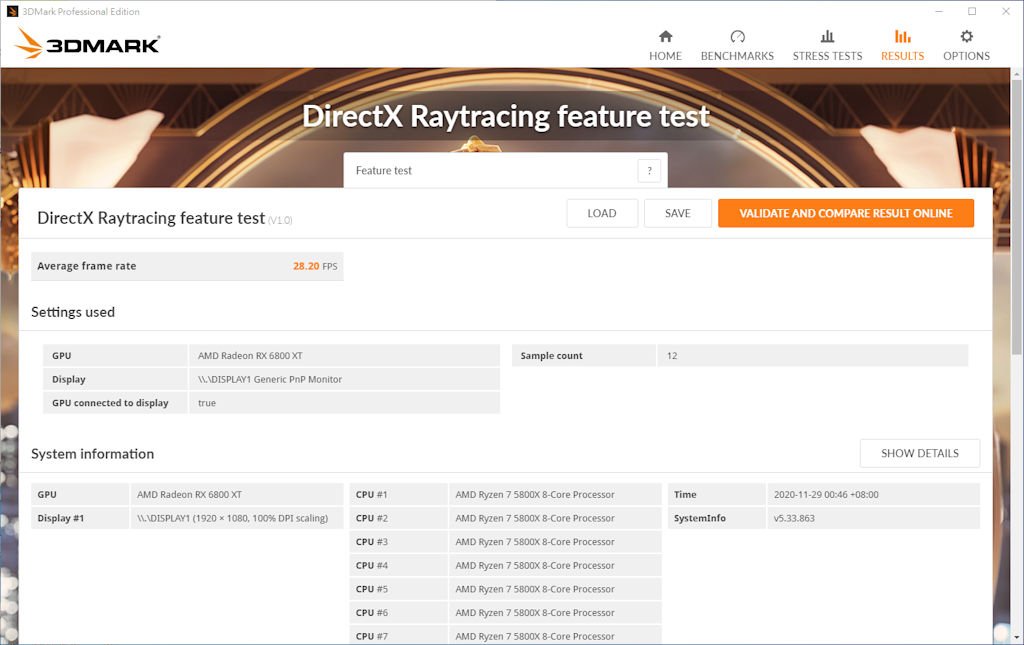Image resolution: width=1024 pixels, height=645 pixels.
Task: Click the Display #1 resolution value
Action: click(232, 518)
